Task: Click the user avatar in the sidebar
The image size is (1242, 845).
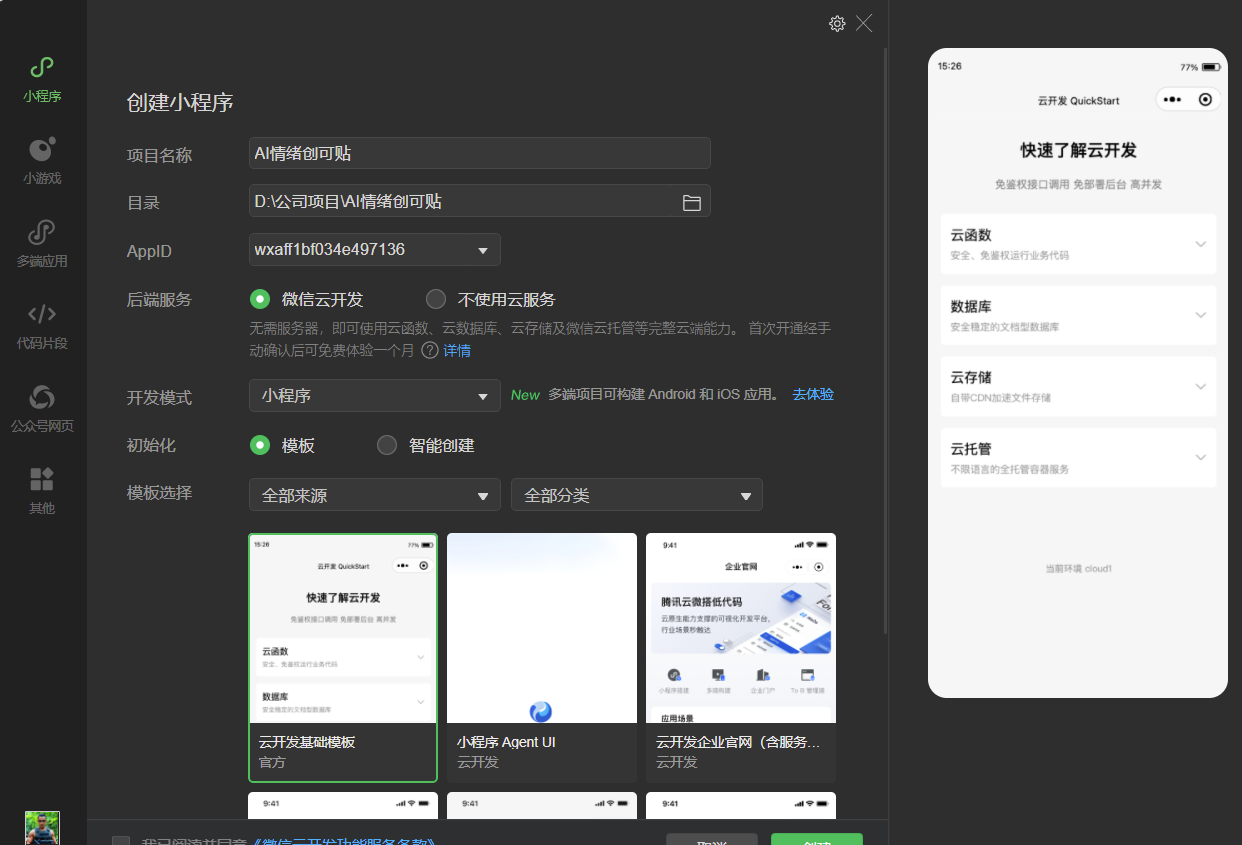Action: click(42, 828)
